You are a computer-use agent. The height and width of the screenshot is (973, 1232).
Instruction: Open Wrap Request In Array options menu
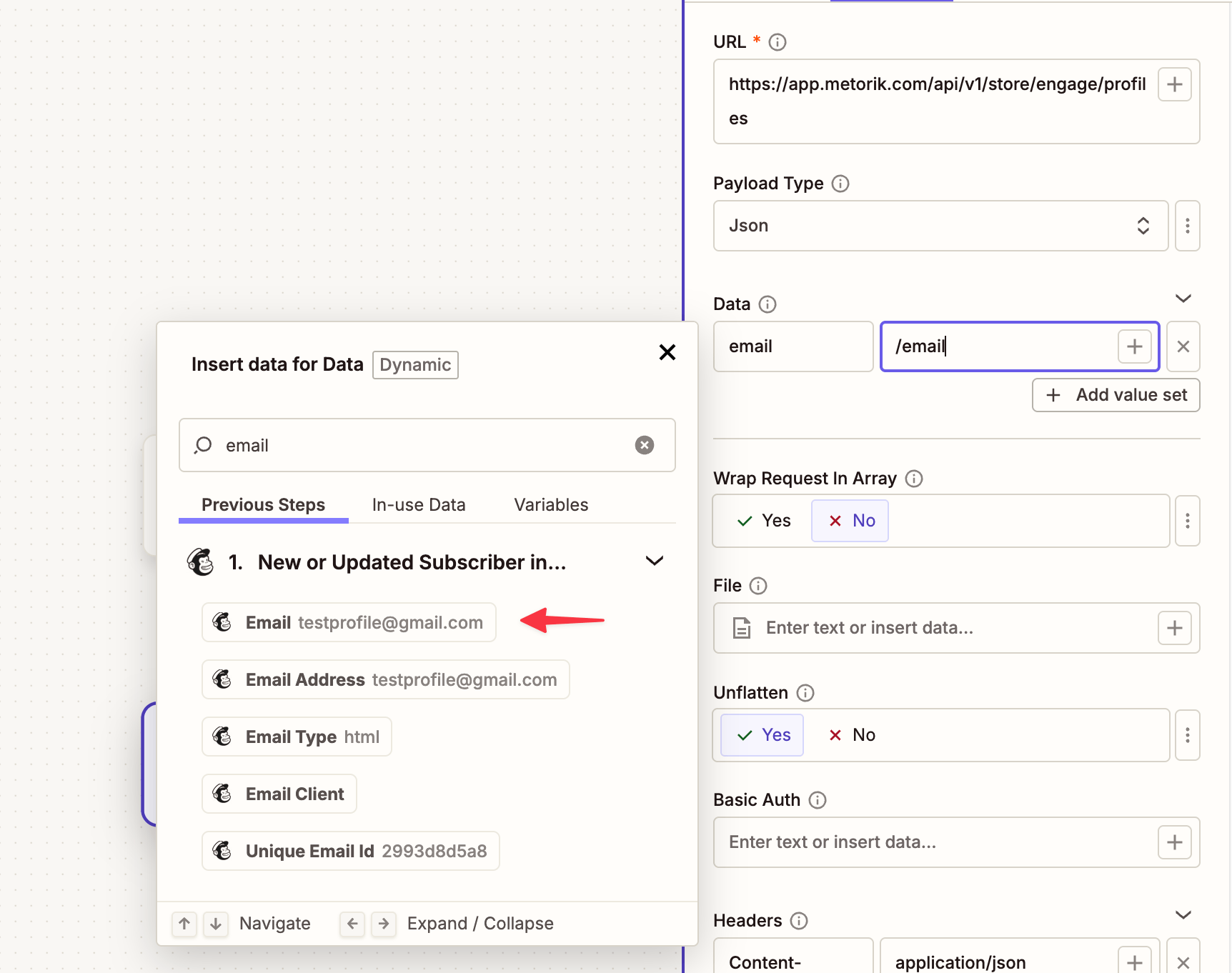point(1187,521)
